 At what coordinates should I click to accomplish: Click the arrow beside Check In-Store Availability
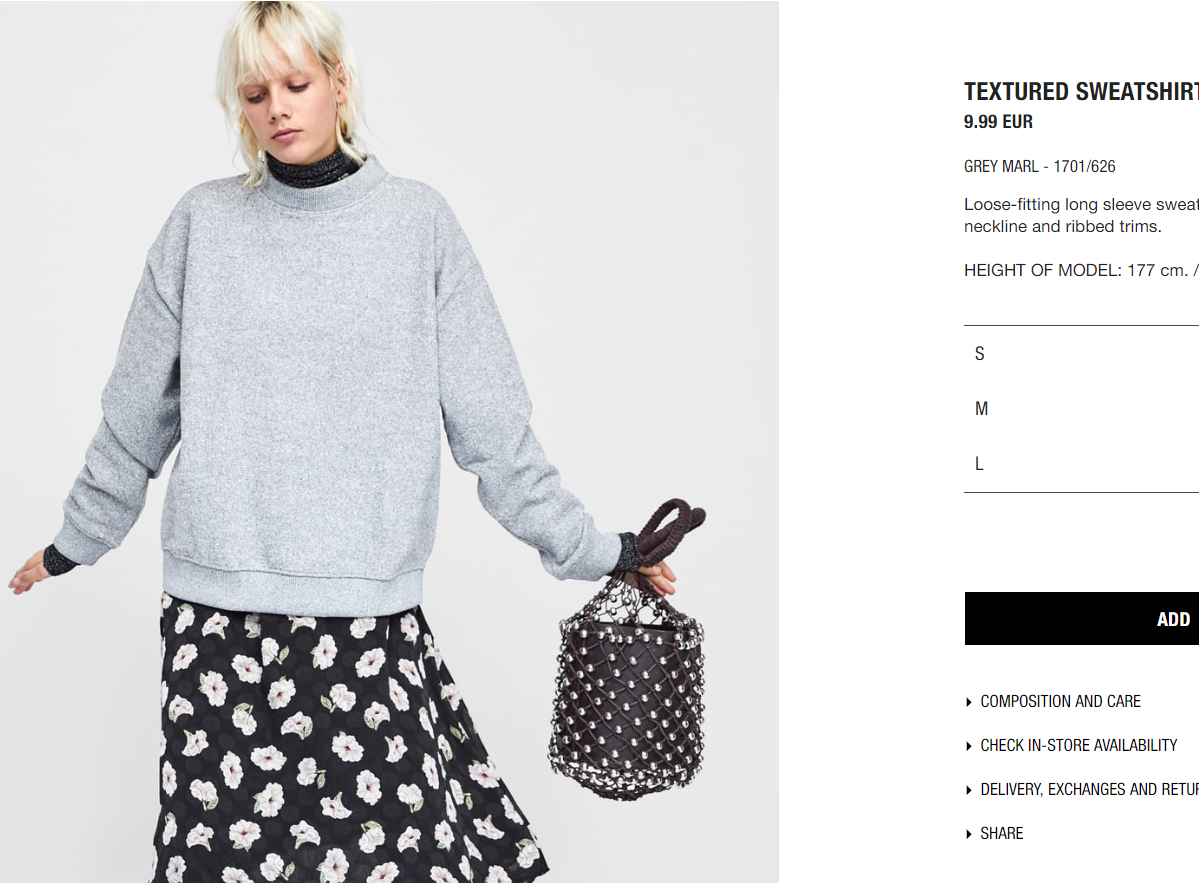click(969, 746)
